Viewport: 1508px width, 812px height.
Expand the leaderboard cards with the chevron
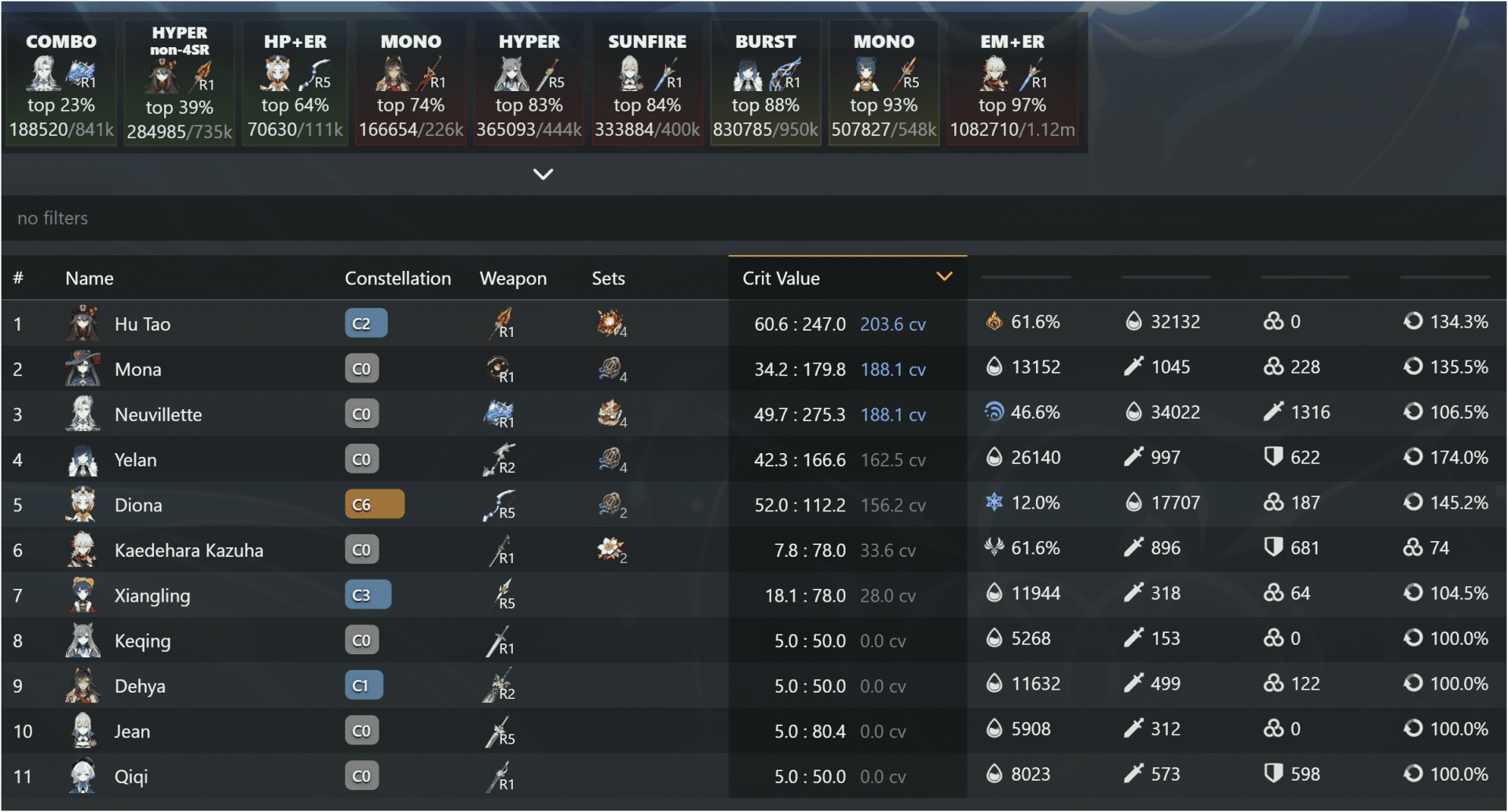pyautogui.click(x=543, y=174)
